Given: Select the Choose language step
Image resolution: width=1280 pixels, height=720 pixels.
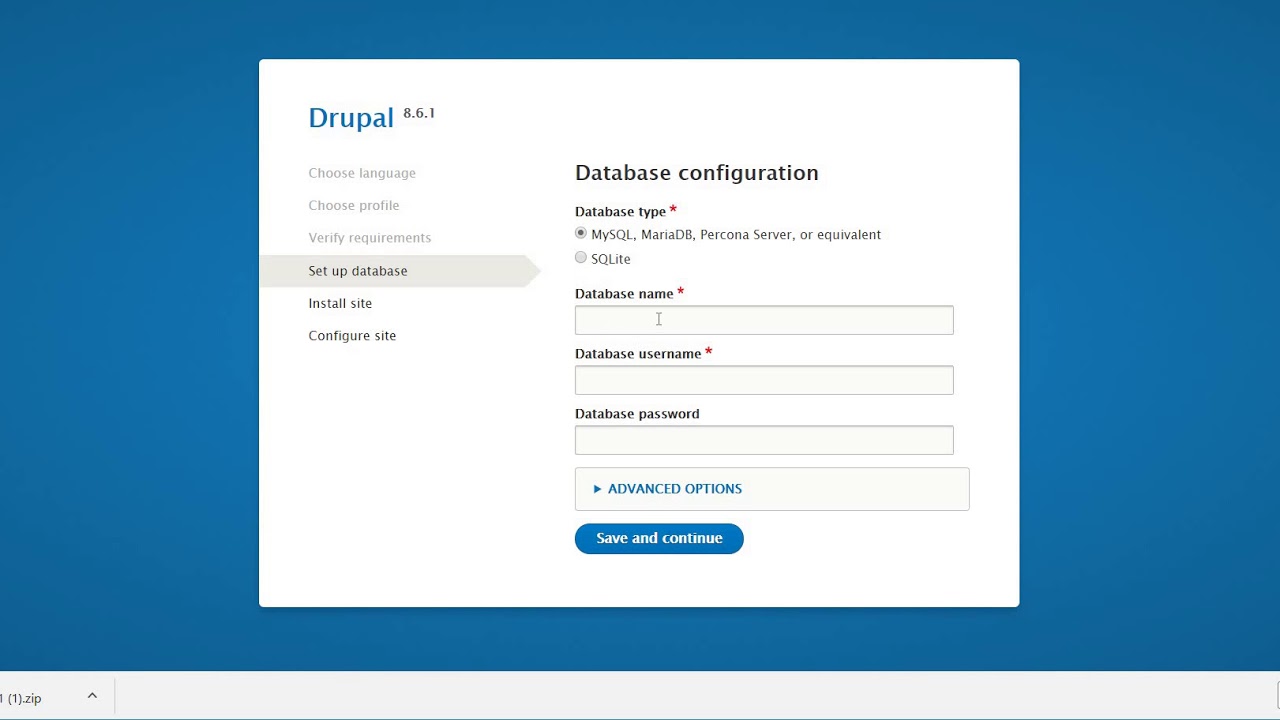Looking at the screenshot, I should 362,173.
